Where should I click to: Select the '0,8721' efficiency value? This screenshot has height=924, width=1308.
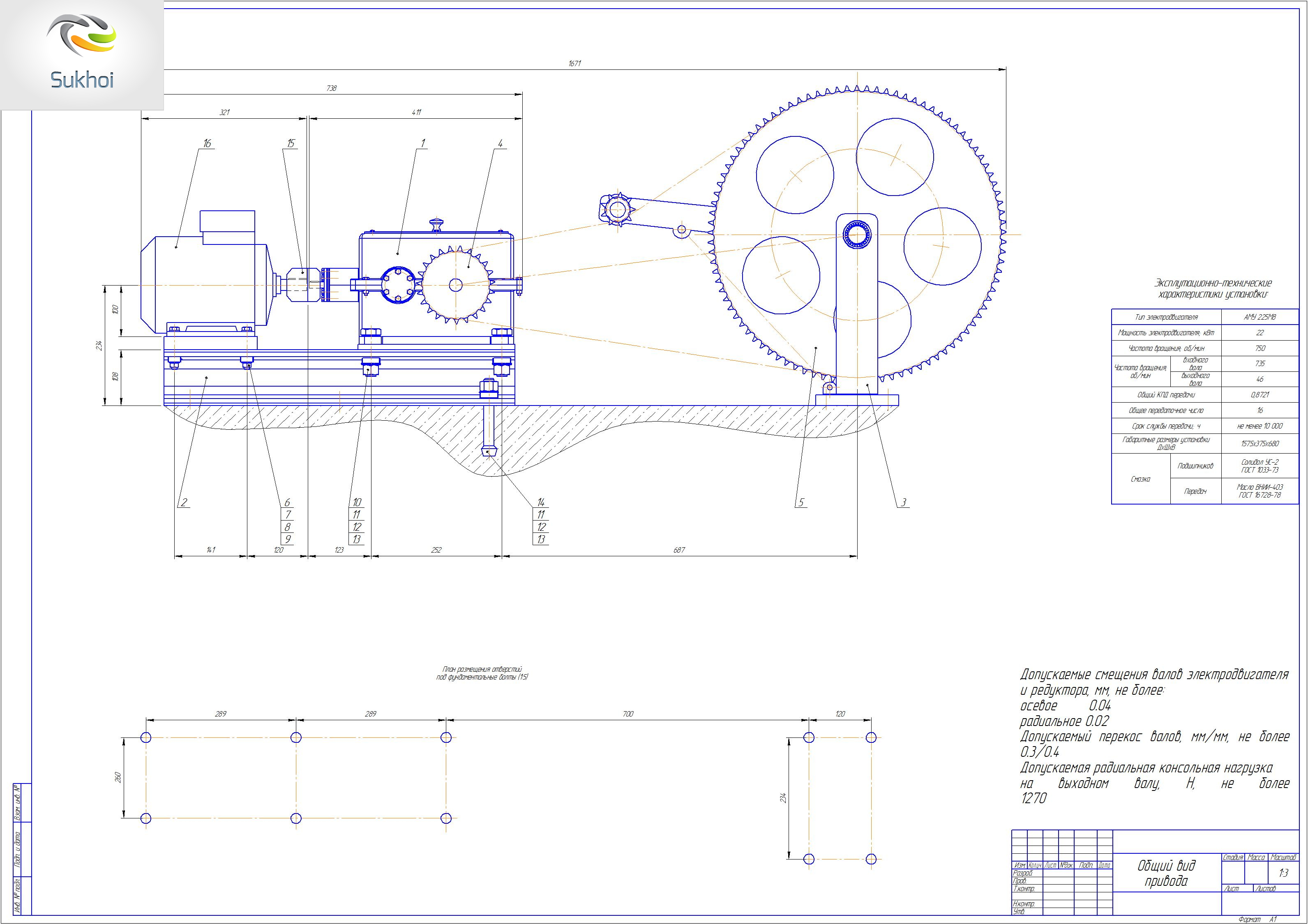tap(1260, 395)
